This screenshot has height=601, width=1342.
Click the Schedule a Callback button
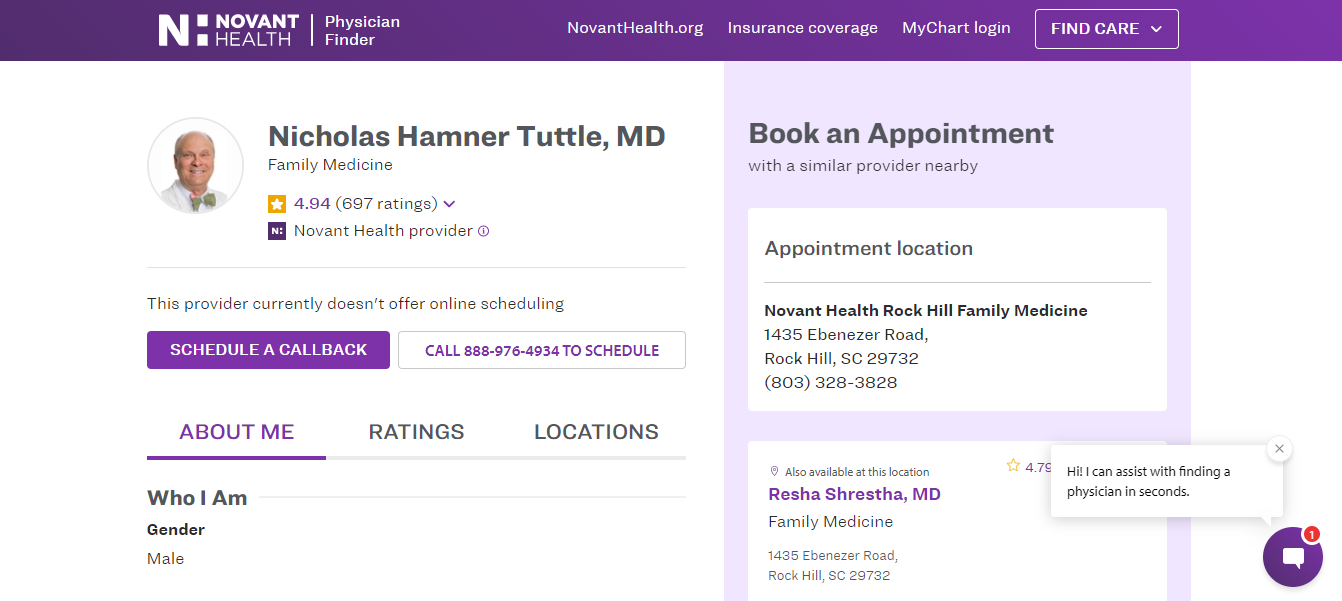(268, 350)
